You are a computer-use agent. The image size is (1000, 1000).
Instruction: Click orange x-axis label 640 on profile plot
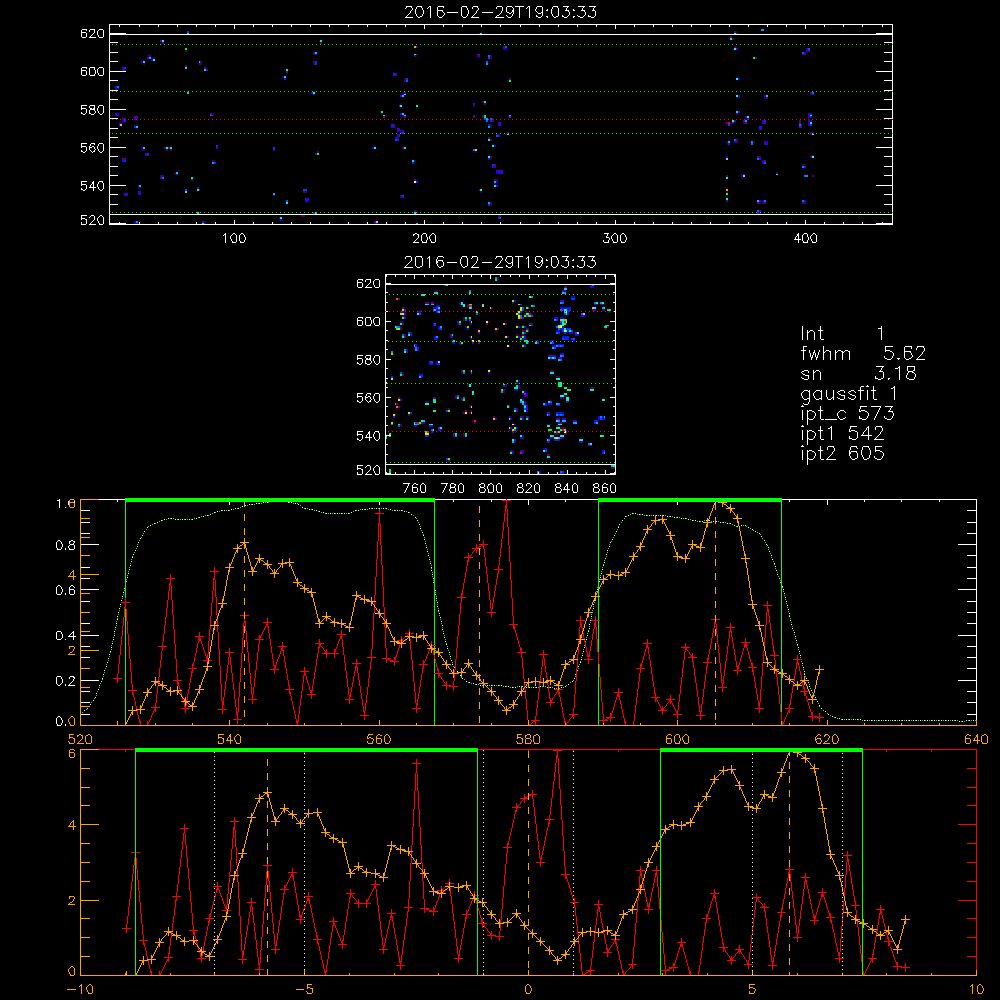coord(976,740)
